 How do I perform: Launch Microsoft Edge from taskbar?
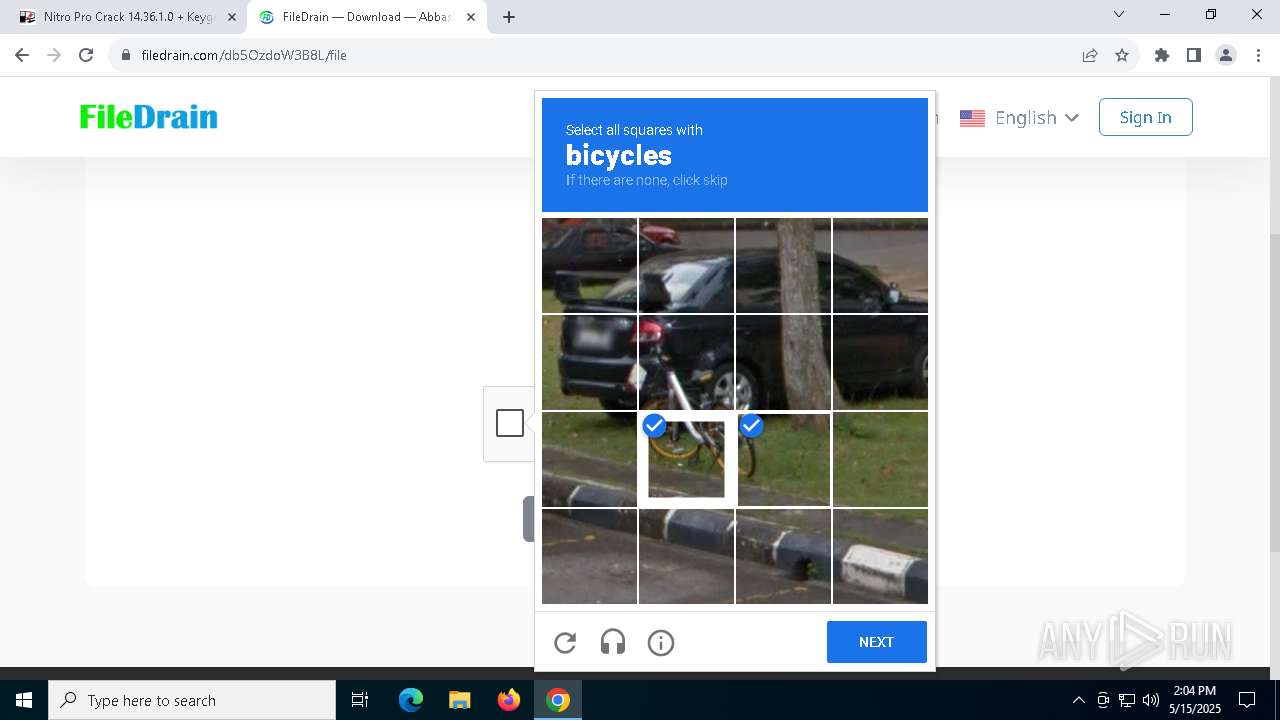pyautogui.click(x=411, y=700)
